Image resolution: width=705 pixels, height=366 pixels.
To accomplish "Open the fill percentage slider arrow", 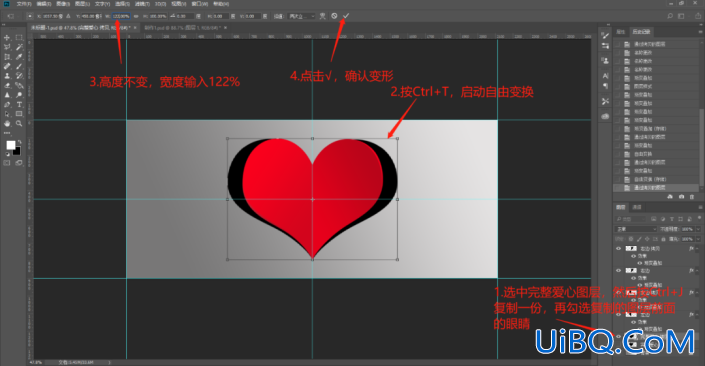I will [x=698, y=239].
